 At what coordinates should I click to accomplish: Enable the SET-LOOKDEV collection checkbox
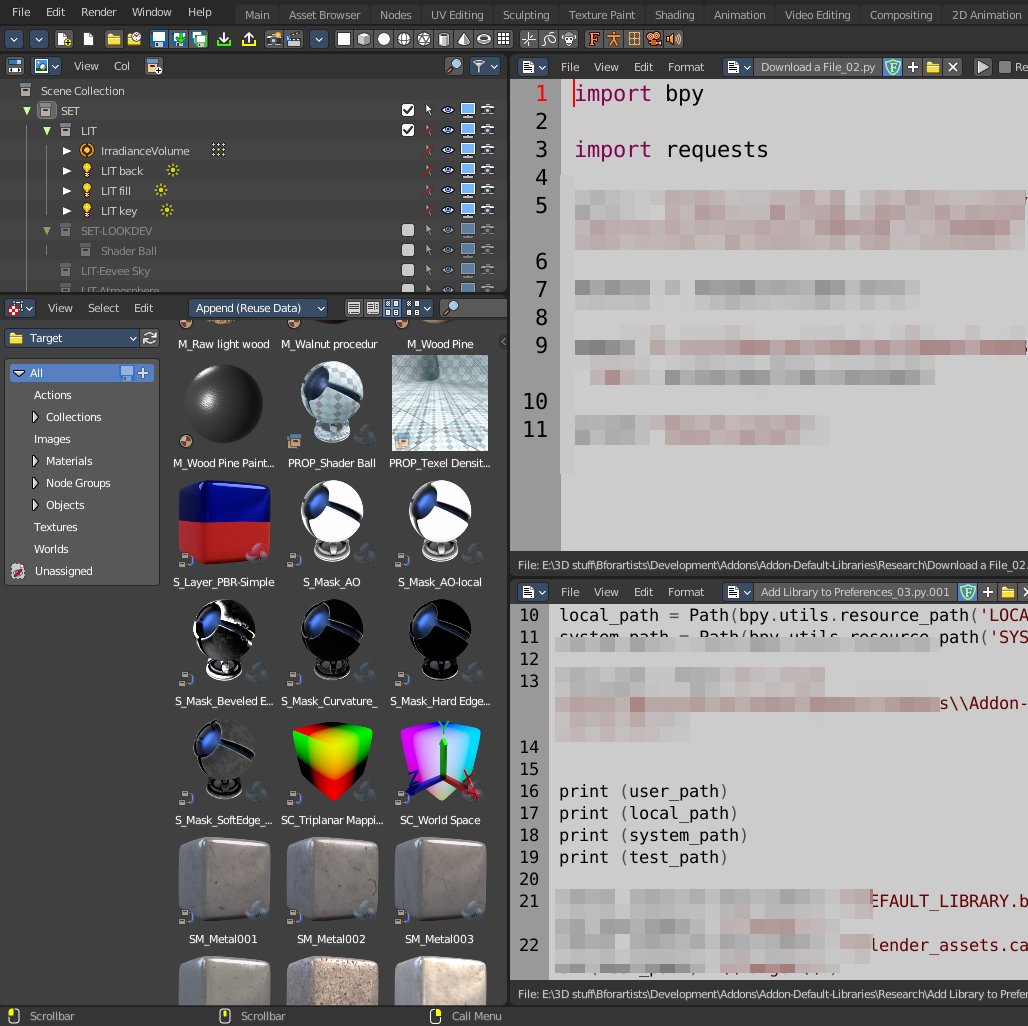[x=408, y=230]
